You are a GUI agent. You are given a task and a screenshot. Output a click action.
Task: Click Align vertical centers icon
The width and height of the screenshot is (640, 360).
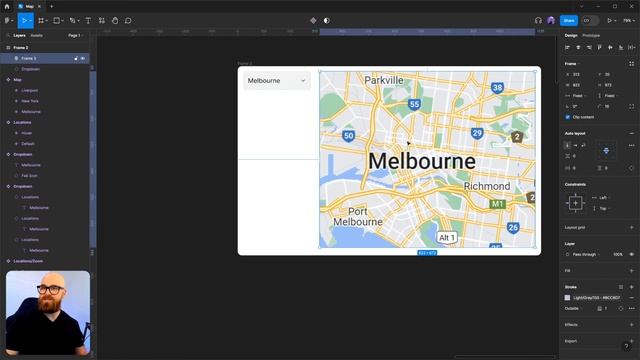point(610,47)
